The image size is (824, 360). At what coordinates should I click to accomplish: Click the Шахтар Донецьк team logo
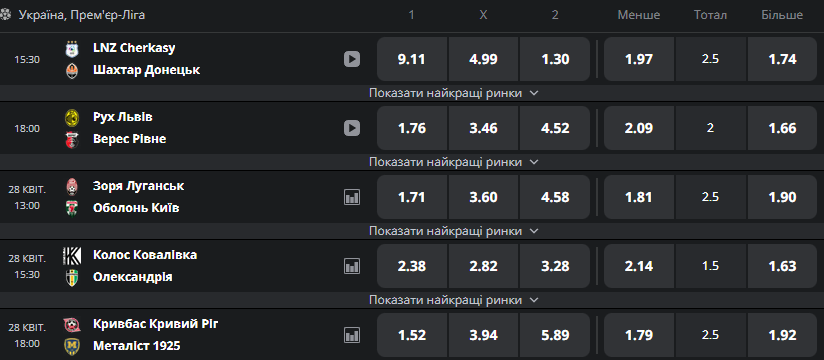(72, 71)
